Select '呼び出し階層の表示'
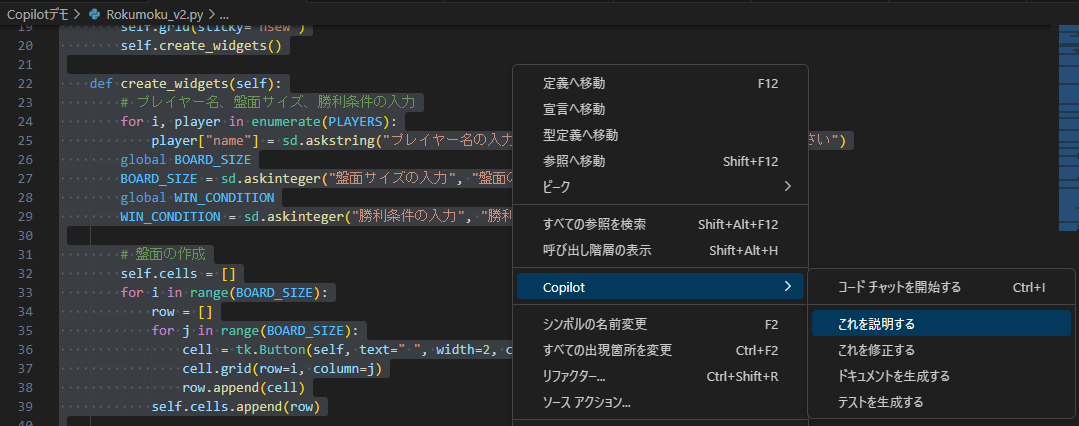The image size is (1079, 426). (x=597, y=251)
